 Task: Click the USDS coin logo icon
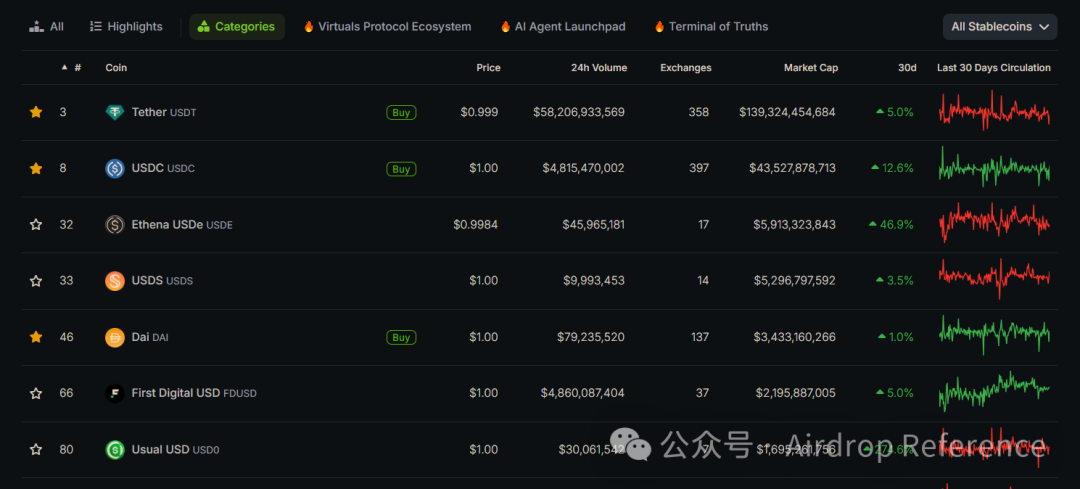(x=115, y=281)
